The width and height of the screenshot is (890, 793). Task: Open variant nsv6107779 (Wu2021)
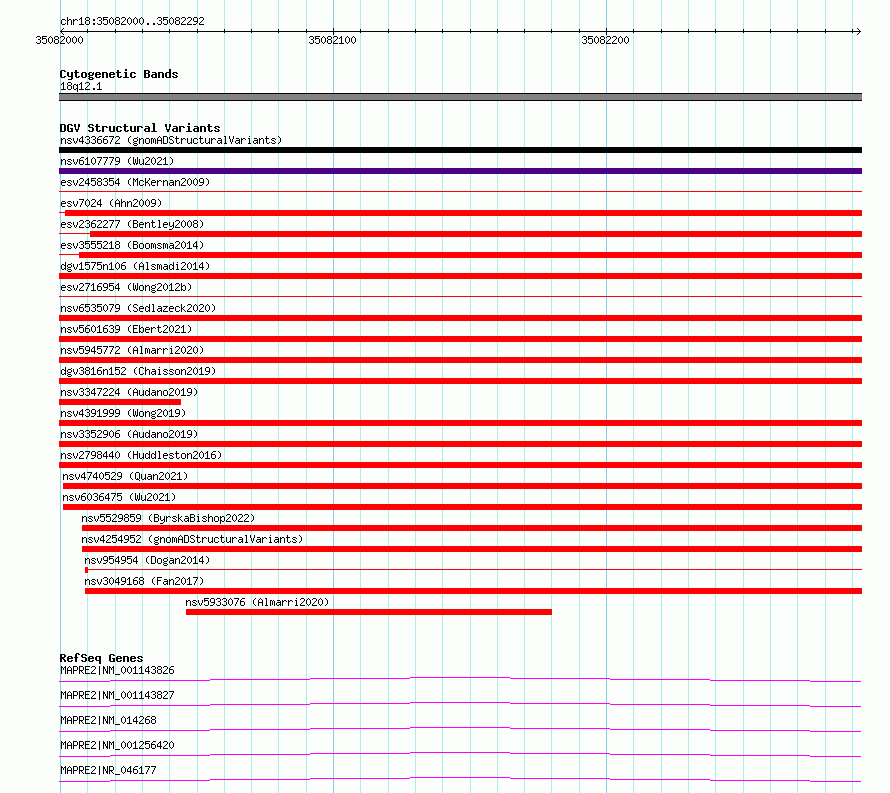pyautogui.click(x=117, y=161)
